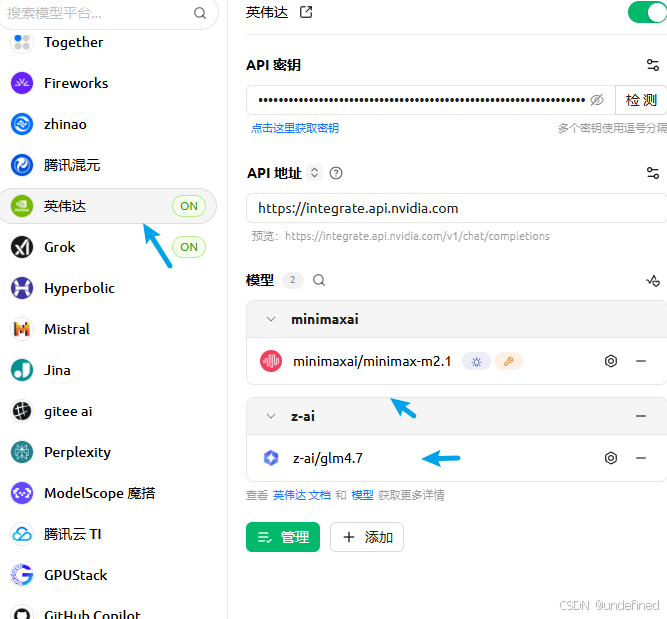Click the GPUStack logo icon
Viewport: 667px width, 619px height.
click(x=22, y=575)
